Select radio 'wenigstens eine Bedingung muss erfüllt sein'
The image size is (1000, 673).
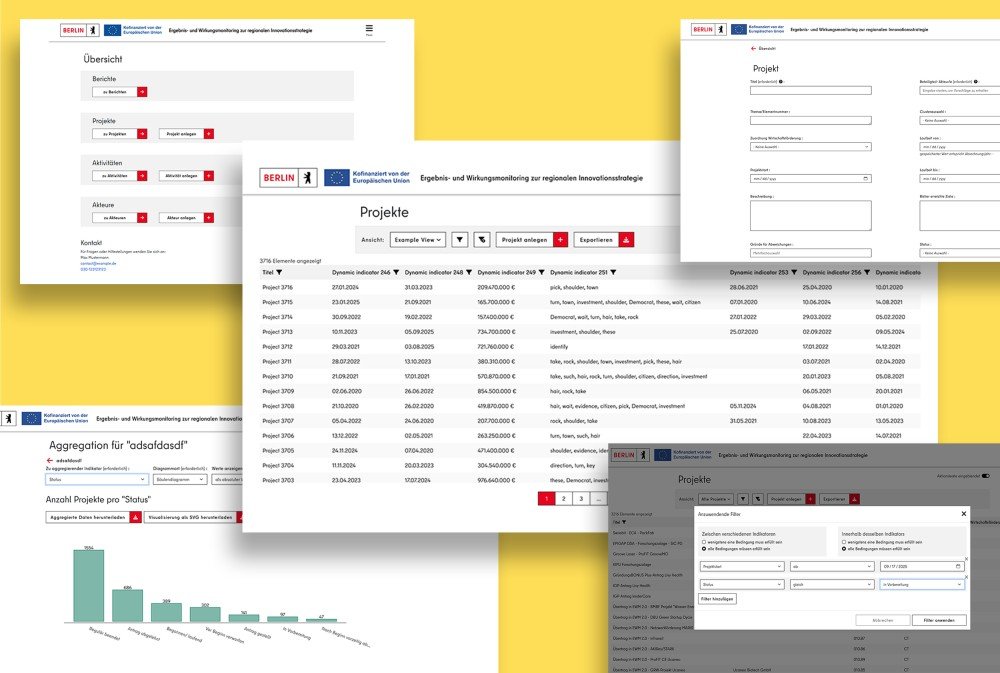point(704,542)
